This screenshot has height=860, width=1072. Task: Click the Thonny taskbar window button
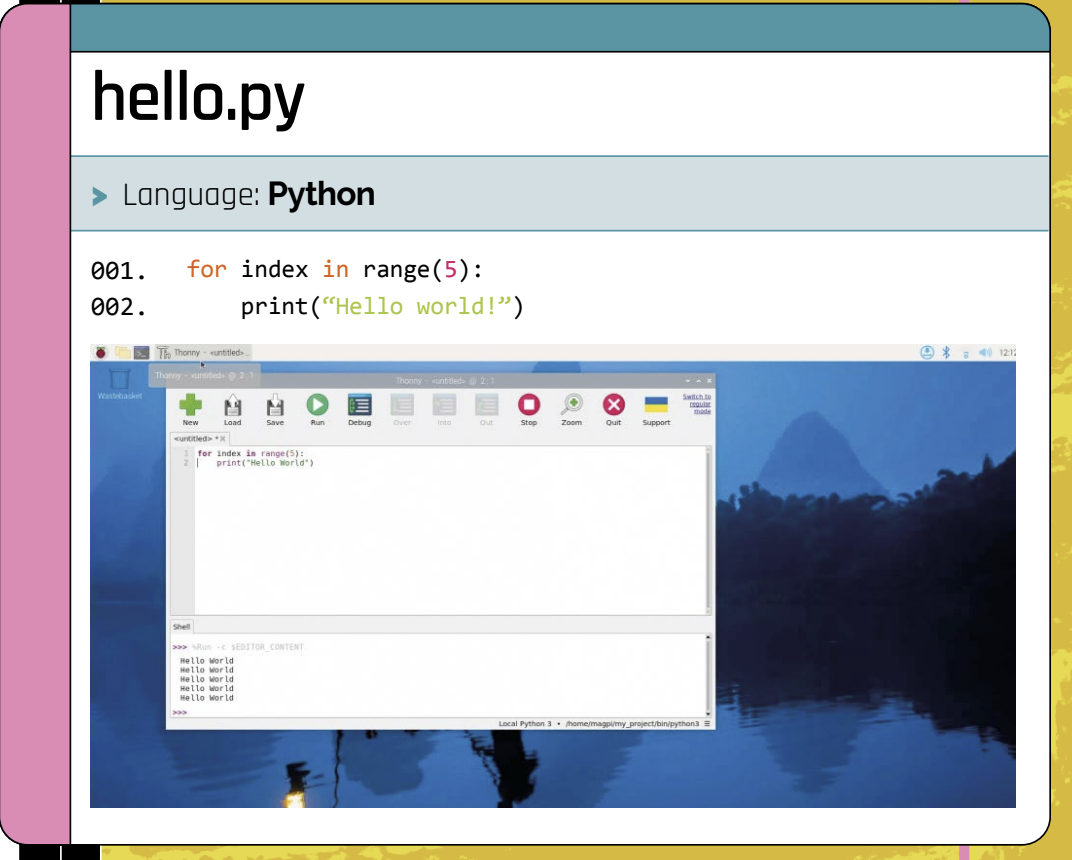coord(204,352)
